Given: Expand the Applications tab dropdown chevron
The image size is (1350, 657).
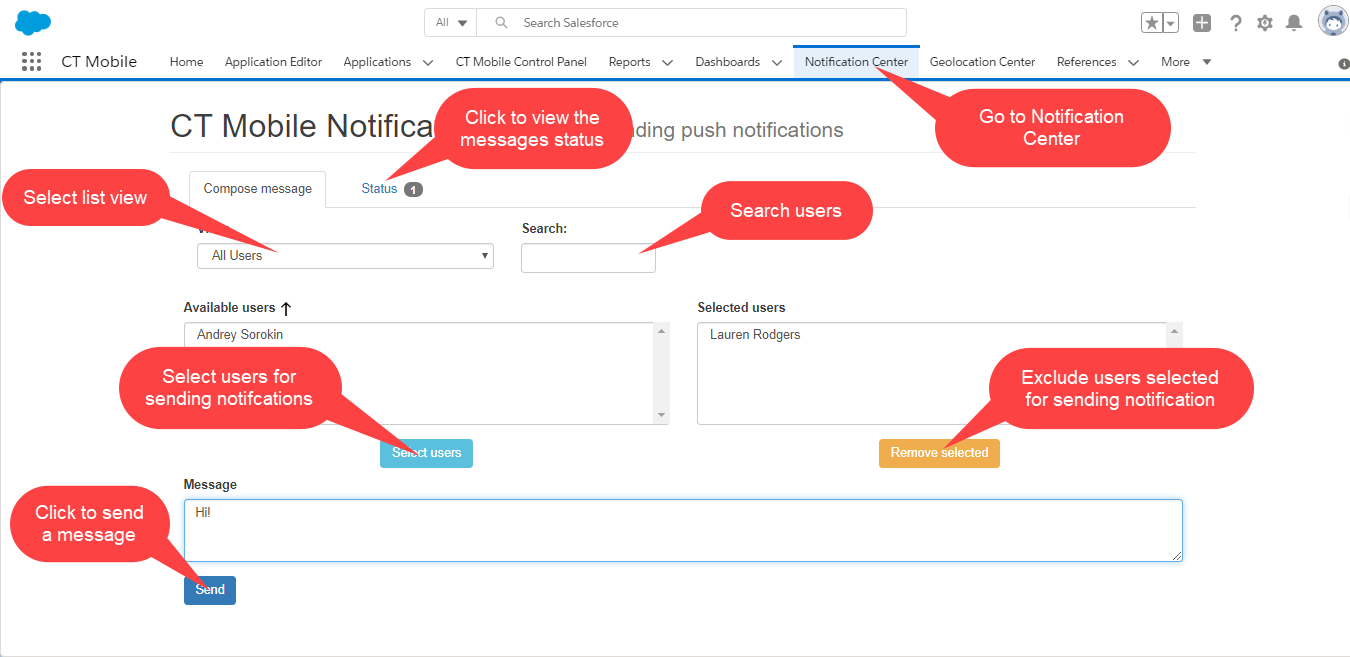Looking at the screenshot, I should [x=428, y=62].
